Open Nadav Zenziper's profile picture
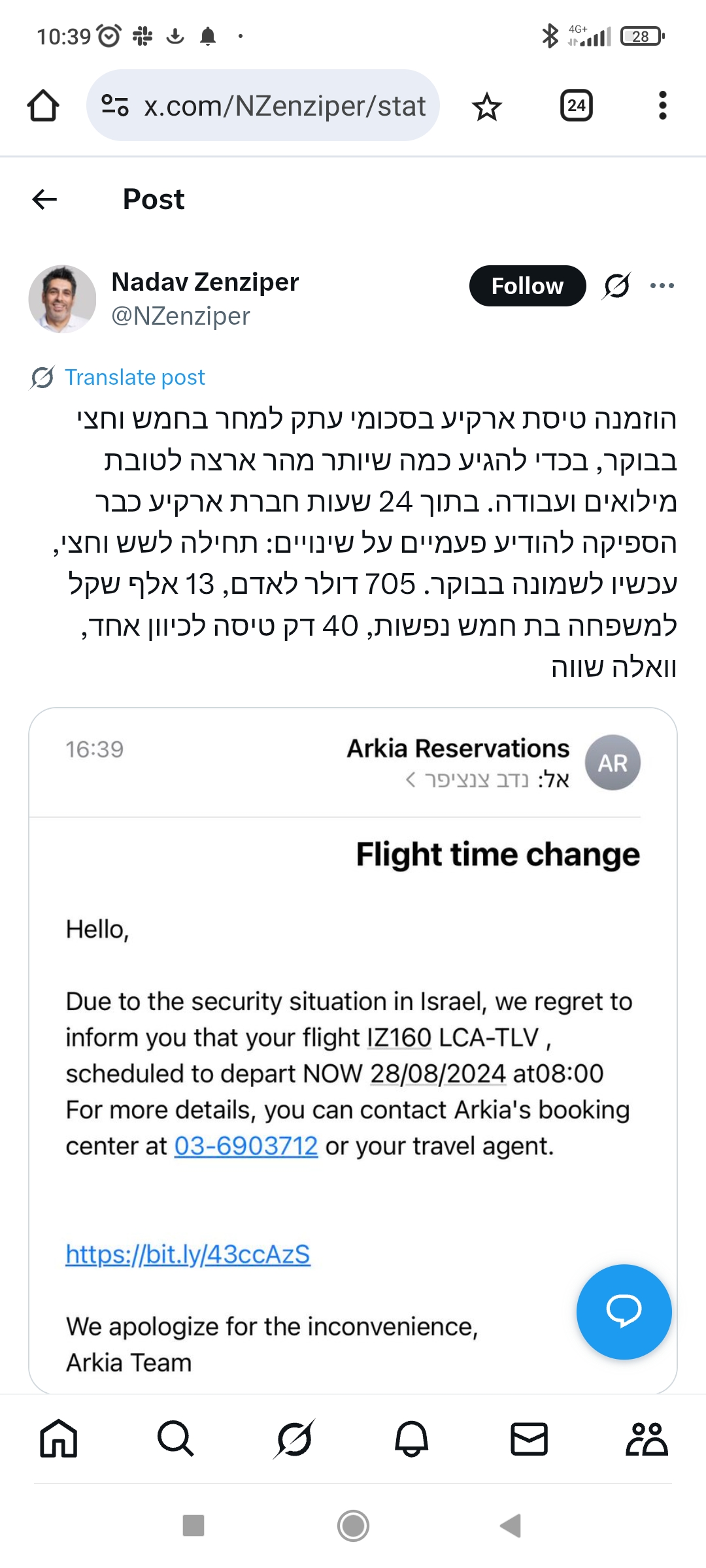 click(x=63, y=299)
